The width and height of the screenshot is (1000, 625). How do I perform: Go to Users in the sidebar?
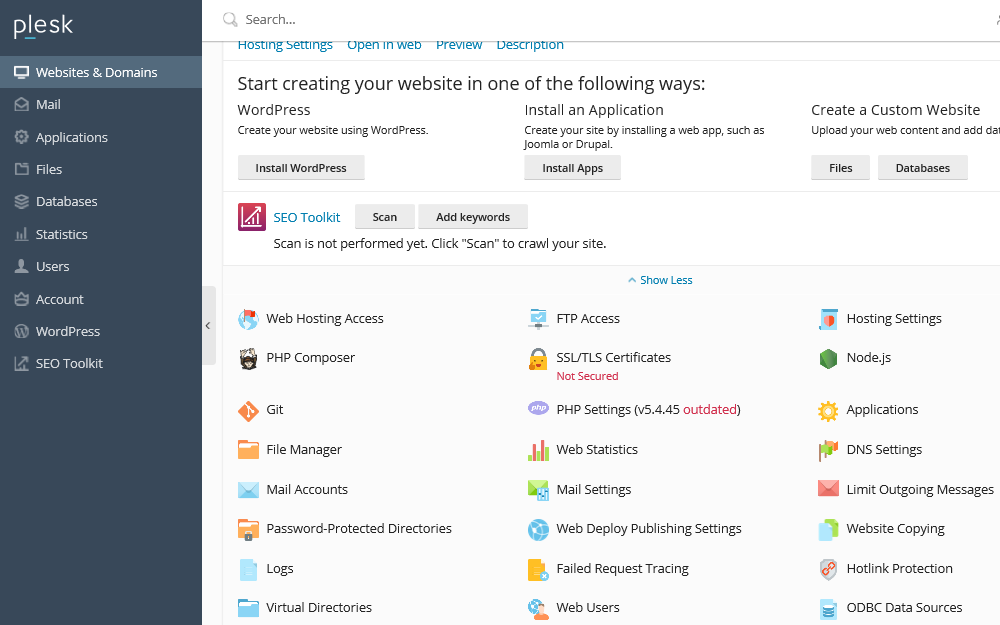pyautogui.click(x=101, y=267)
